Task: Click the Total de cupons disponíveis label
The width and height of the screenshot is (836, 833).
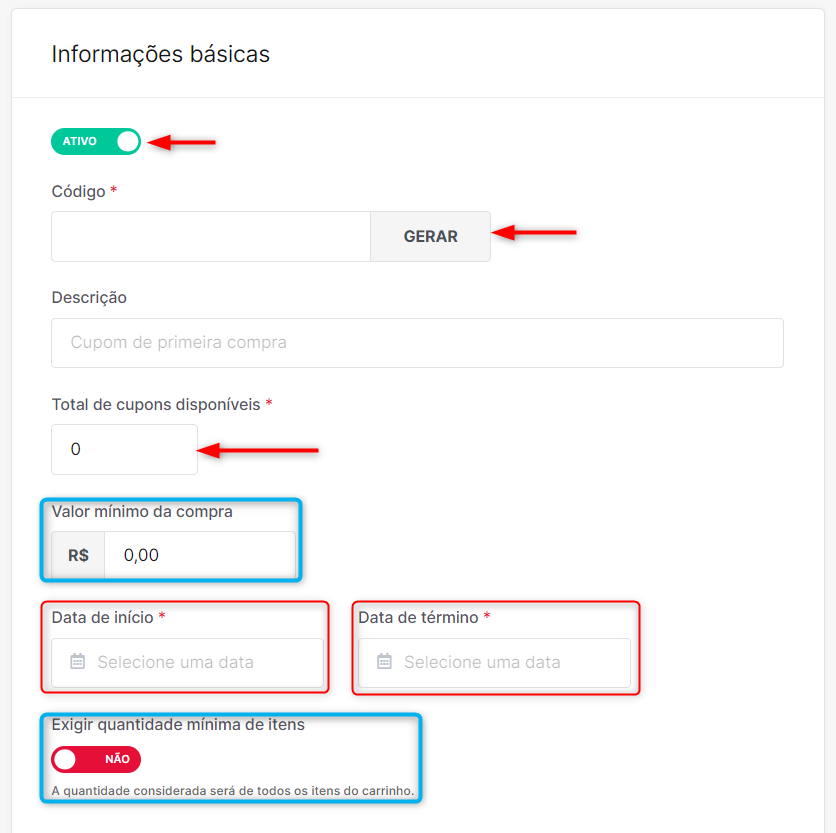Action: [x=156, y=405]
